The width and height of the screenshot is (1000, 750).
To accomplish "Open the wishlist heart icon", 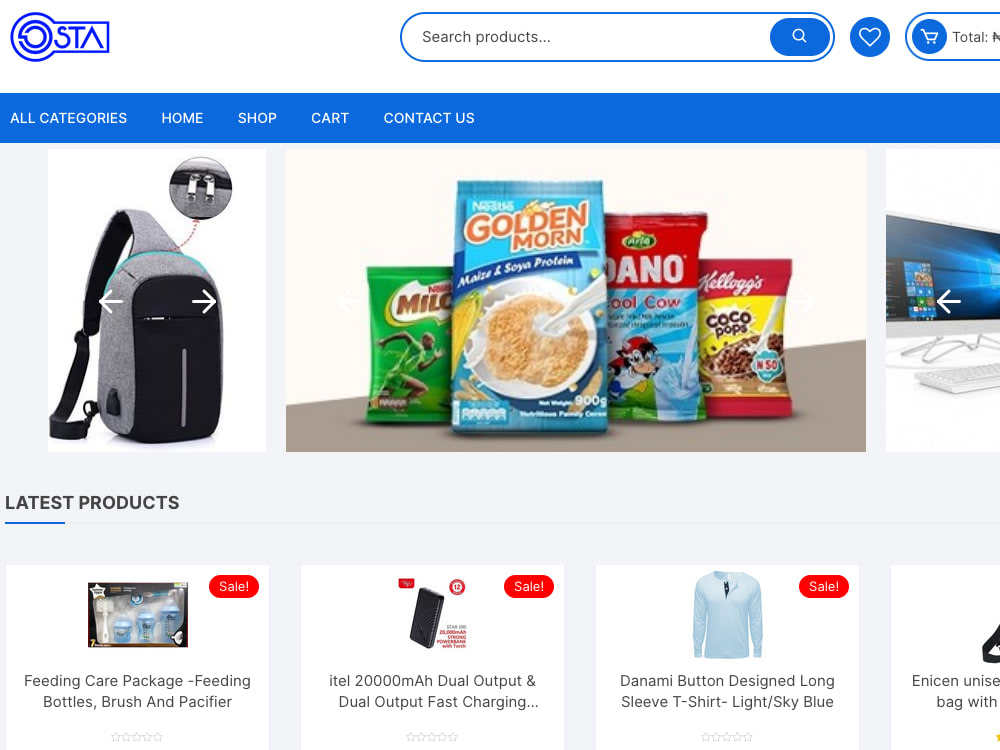I will click(869, 37).
